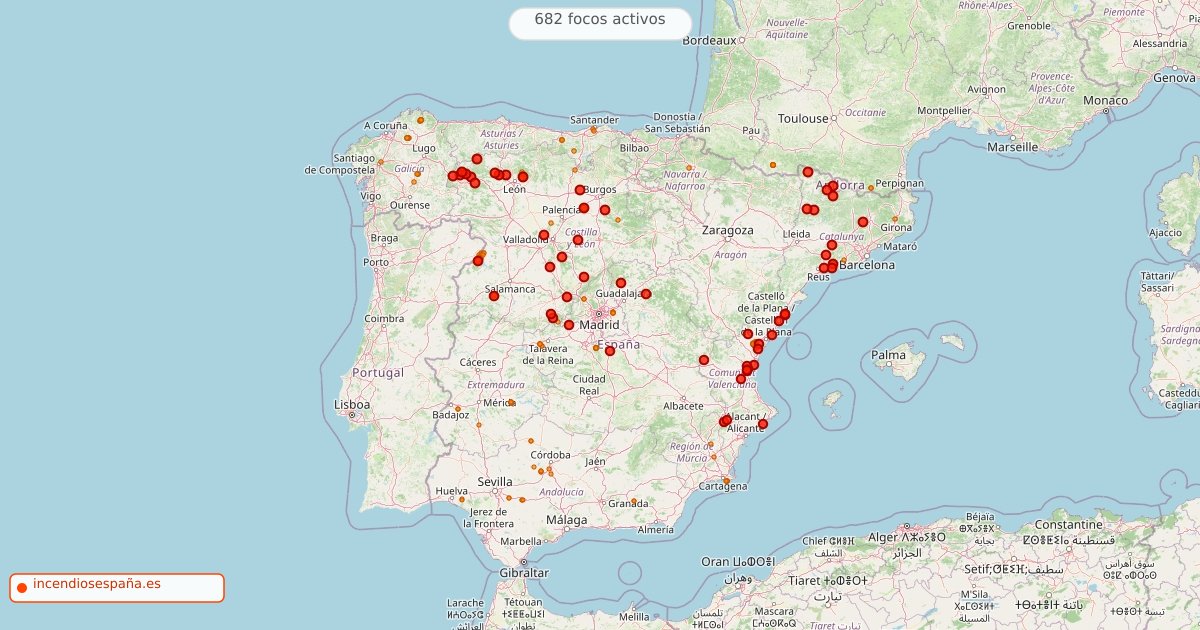This screenshot has width=1200, height=630.
Task: Select the red marker just southwest of Madrid label
Action: coord(569,325)
